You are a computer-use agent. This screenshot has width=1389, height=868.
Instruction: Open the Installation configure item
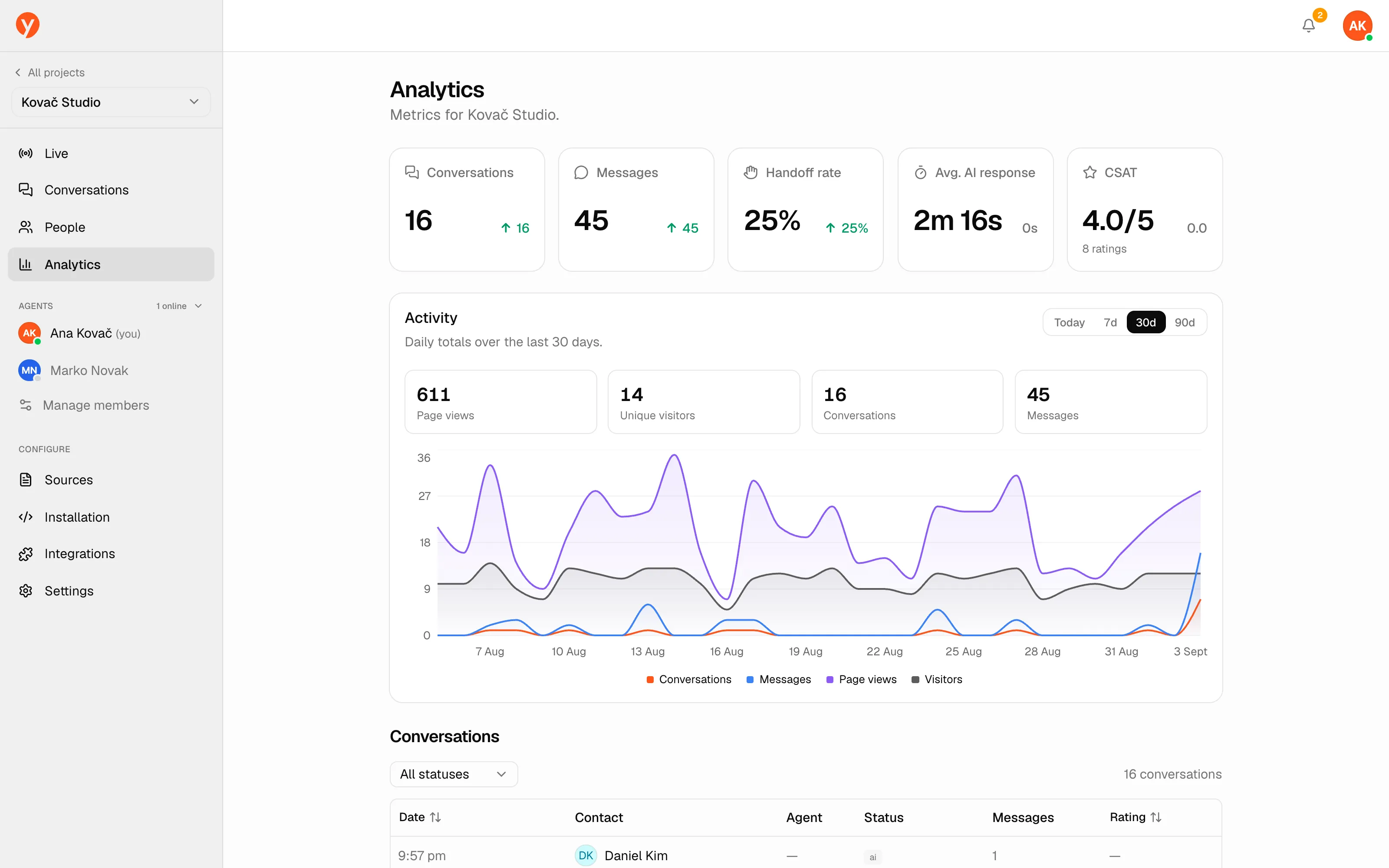111,516
